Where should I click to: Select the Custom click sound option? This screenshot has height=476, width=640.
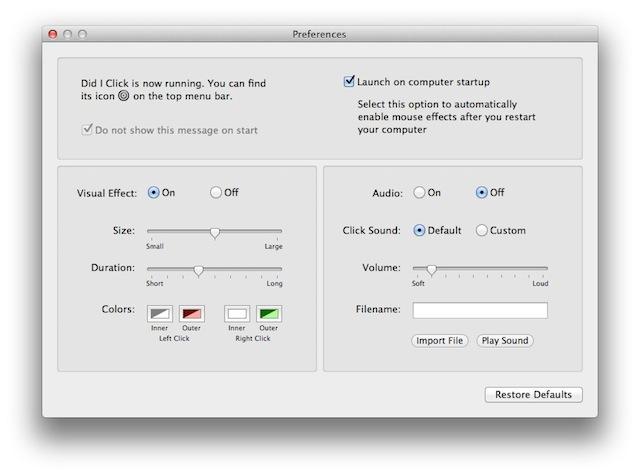pos(482,231)
